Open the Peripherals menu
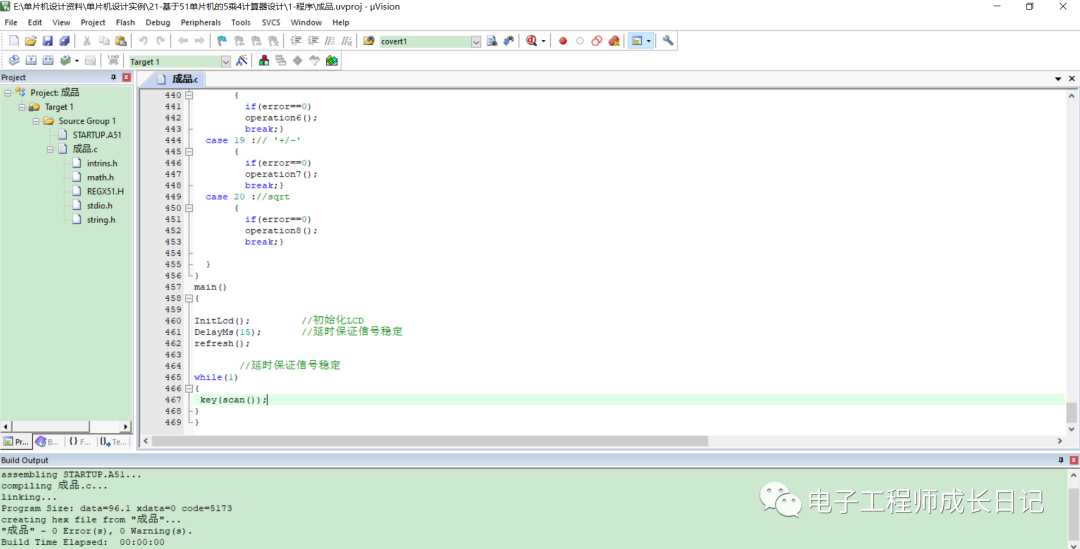The image size is (1080, 549). point(201,23)
